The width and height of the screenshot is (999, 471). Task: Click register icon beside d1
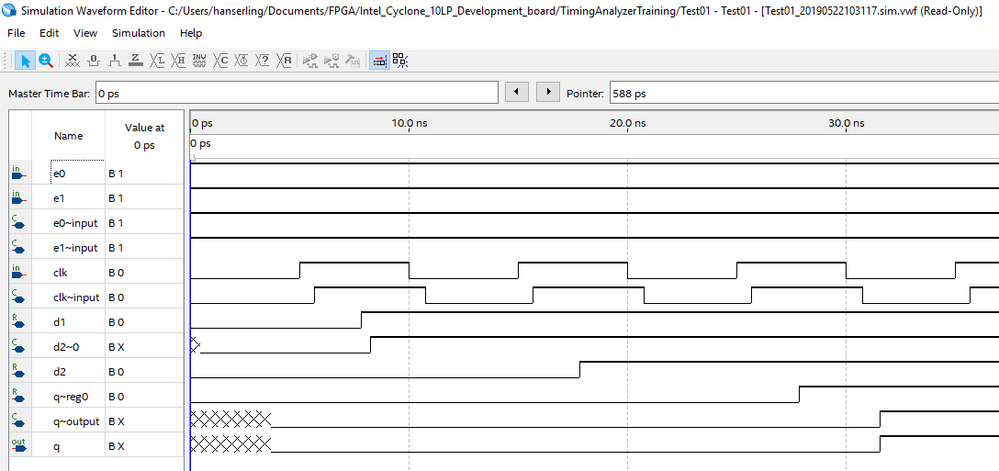pyautogui.click(x=18, y=322)
